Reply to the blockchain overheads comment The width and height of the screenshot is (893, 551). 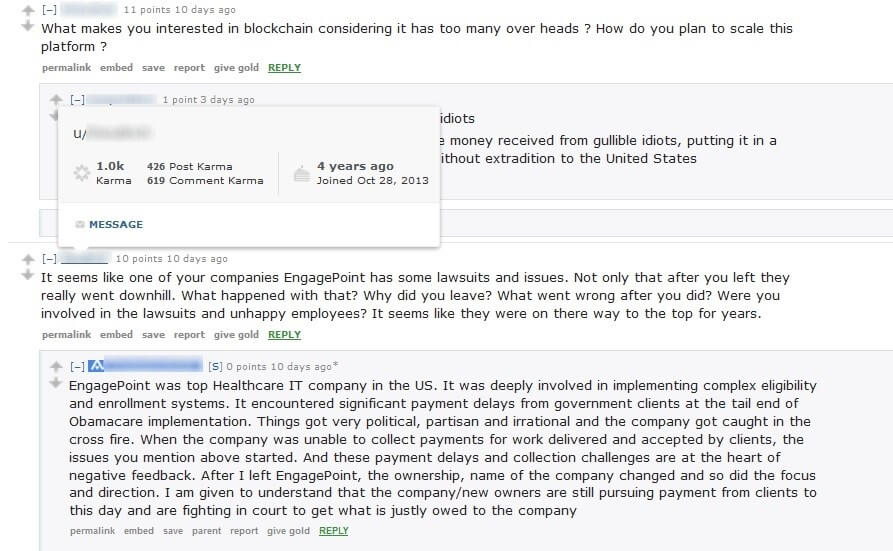pos(284,68)
